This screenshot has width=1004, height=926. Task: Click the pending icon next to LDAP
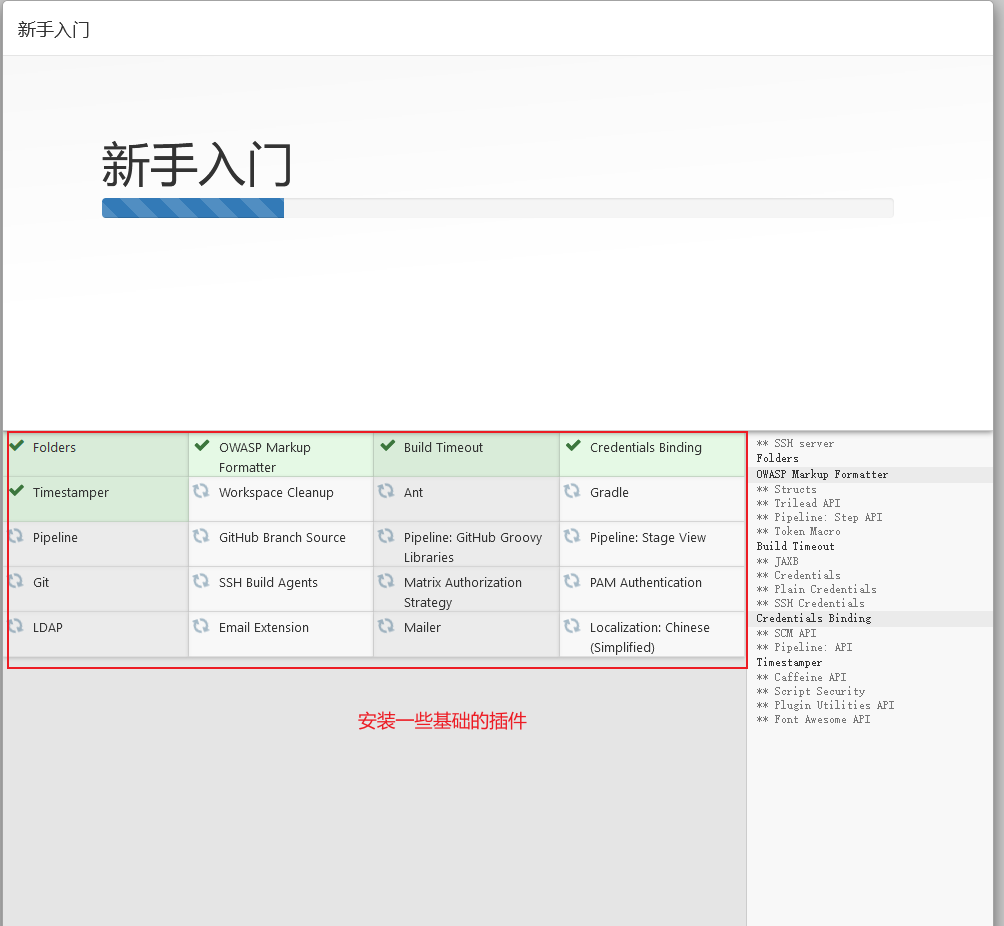click(16, 626)
